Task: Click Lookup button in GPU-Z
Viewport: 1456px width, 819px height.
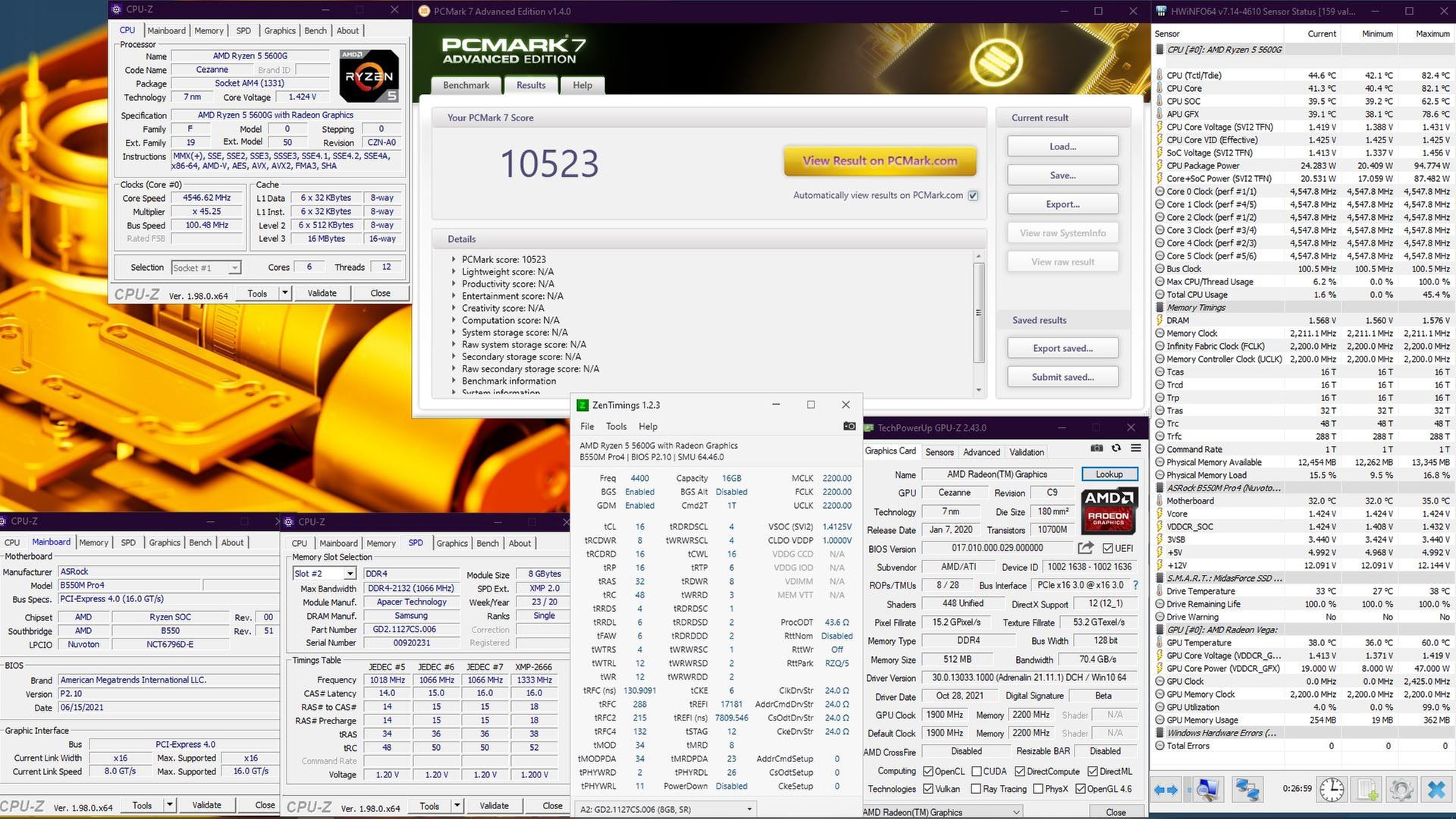Action: [x=1109, y=474]
